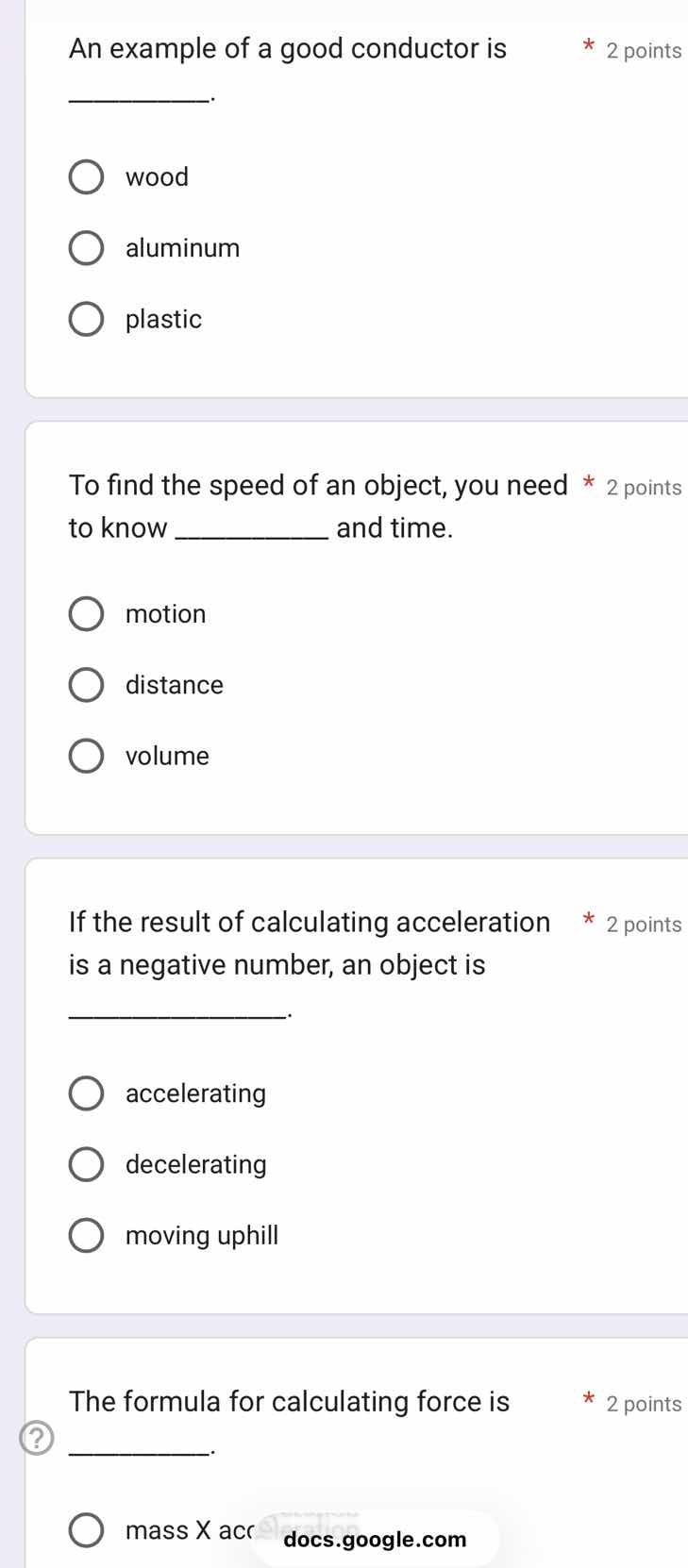
Task: Click the 'calculating acceleration' question text
Action: [310, 923]
